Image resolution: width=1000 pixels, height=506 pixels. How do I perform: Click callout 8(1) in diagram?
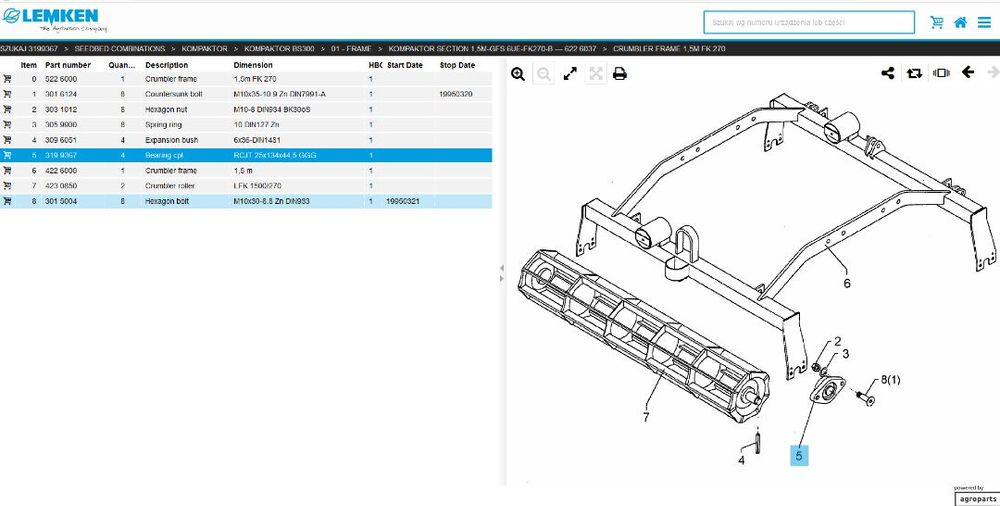(x=891, y=380)
